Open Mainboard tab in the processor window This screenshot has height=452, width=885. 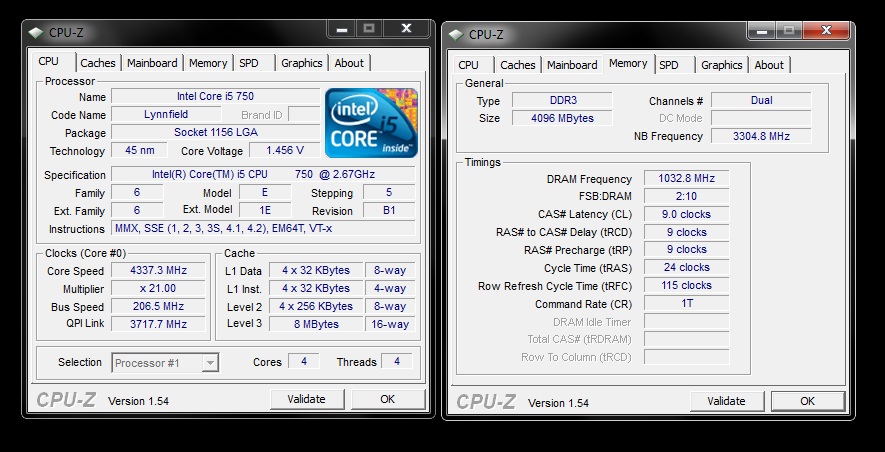[152, 63]
